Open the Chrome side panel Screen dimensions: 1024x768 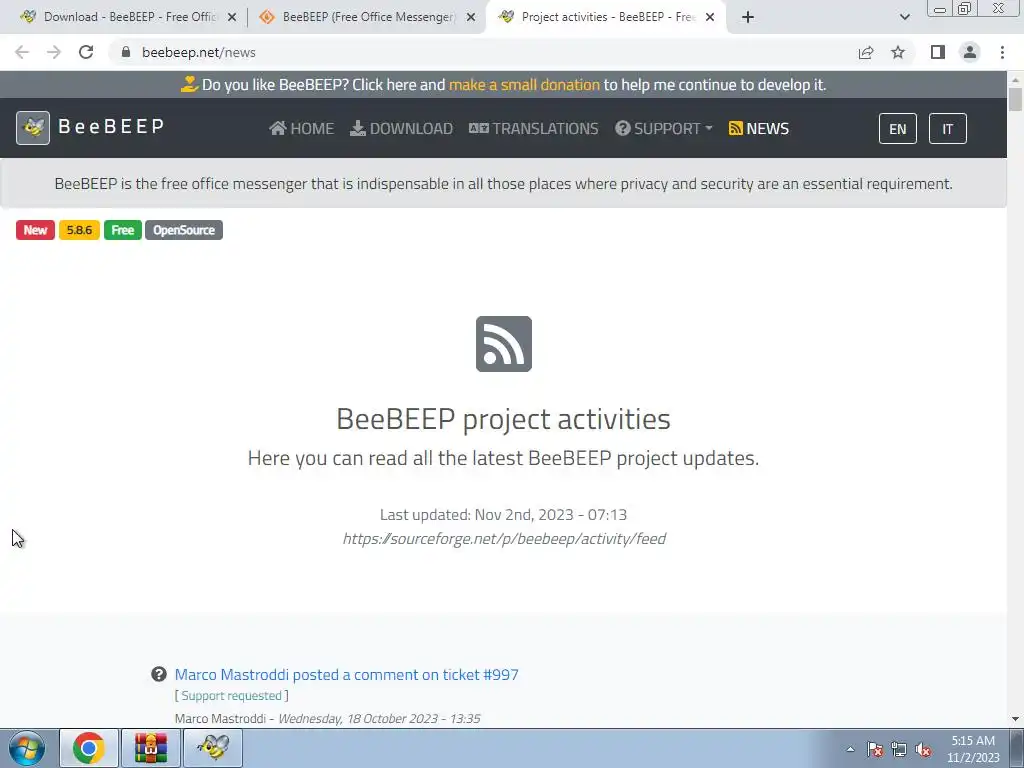coord(938,52)
